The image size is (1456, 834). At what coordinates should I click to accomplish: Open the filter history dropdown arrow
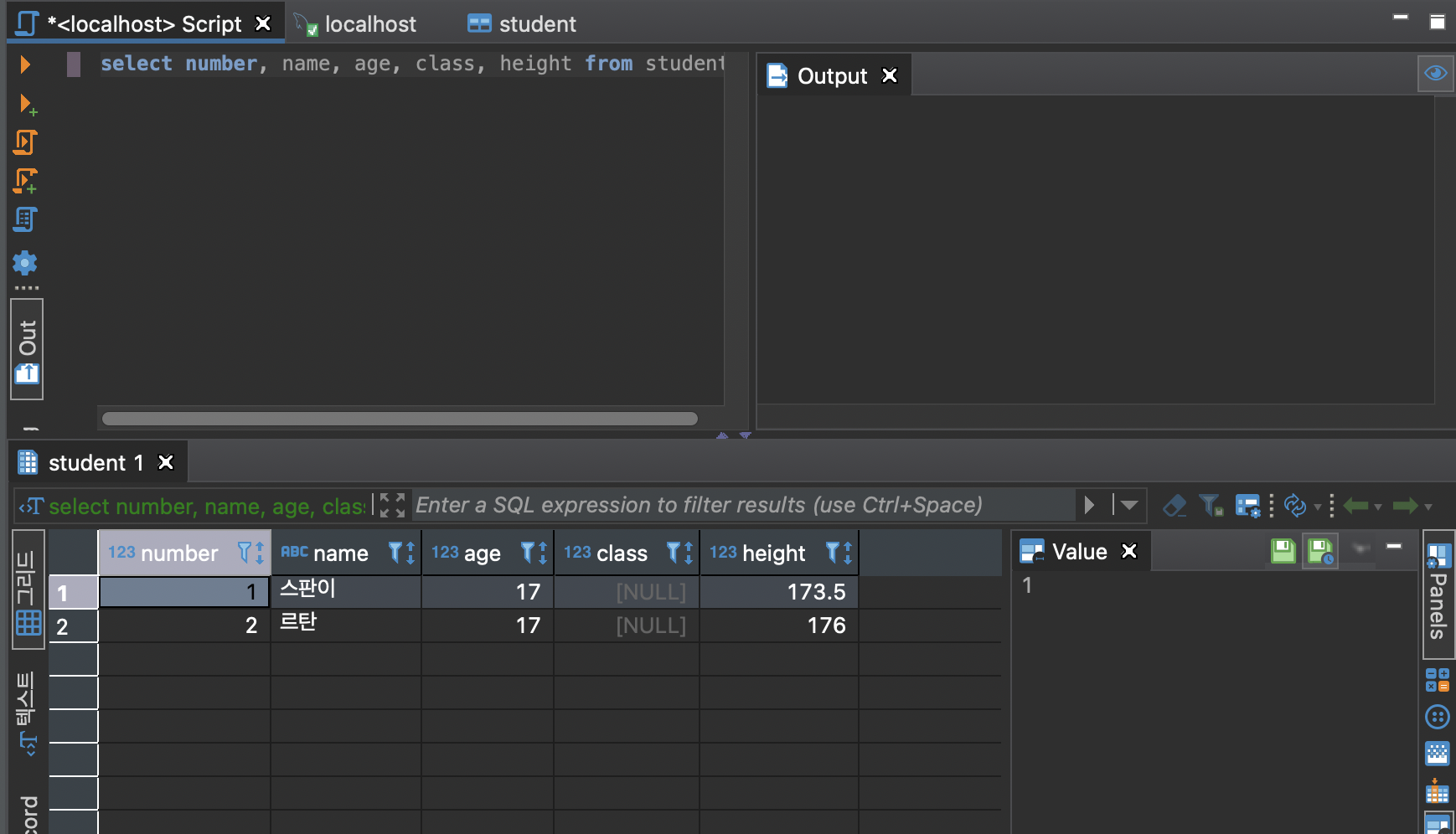pos(1128,505)
